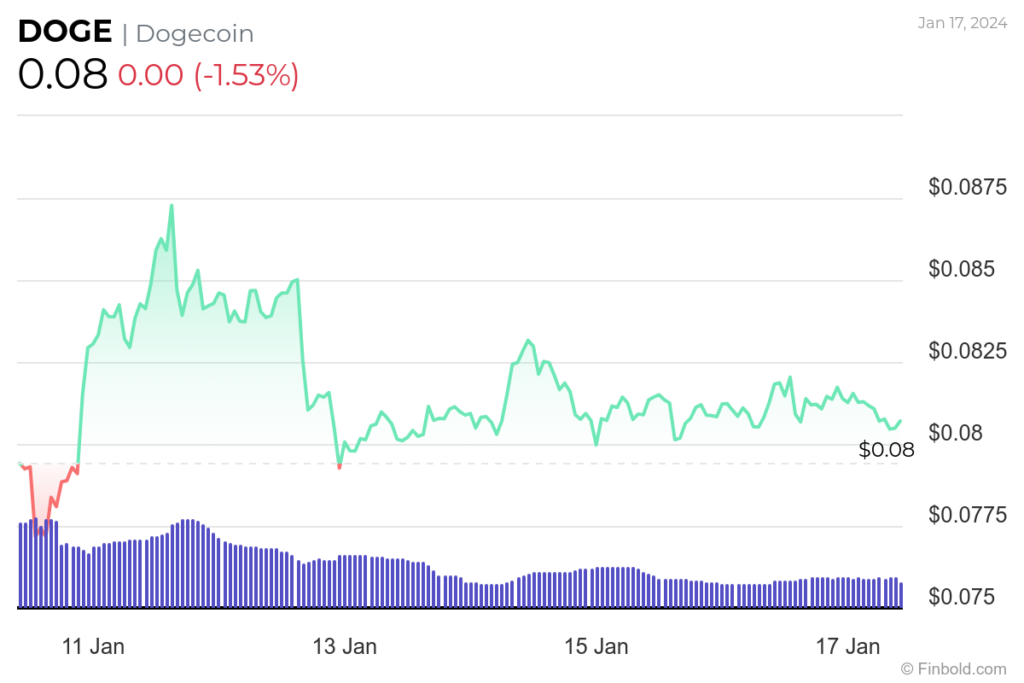Click the $0.08 reference line price tag
This screenshot has width=1024, height=683.
point(886,449)
